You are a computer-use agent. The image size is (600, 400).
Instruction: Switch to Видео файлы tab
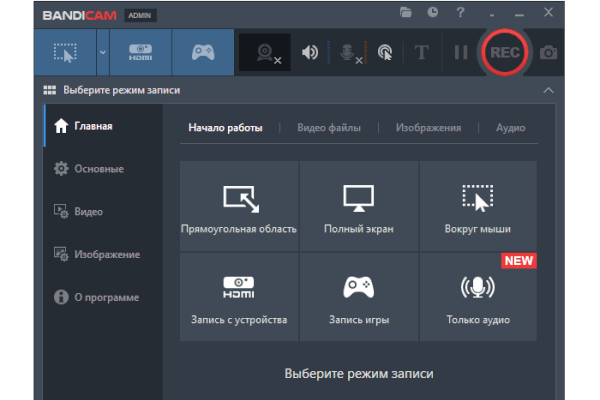pos(329,128)
